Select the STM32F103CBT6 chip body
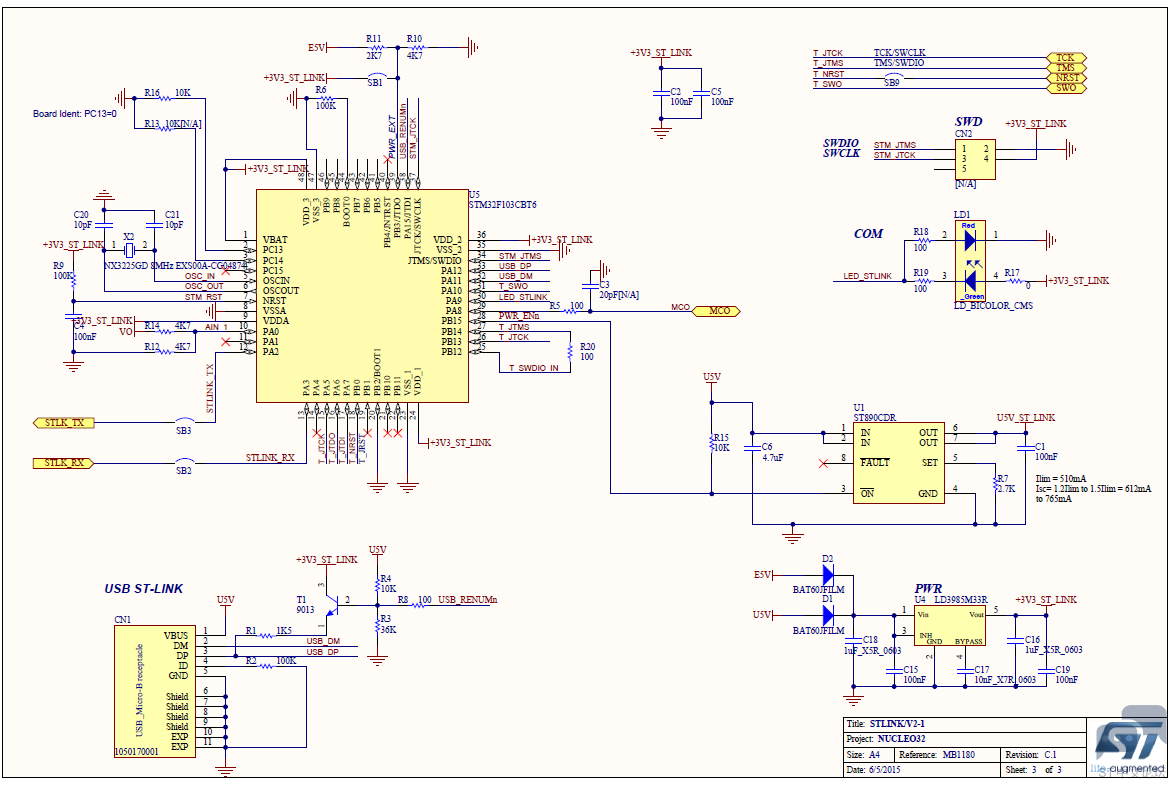Viewport: 1175px width, 788px height. (361, 296)
